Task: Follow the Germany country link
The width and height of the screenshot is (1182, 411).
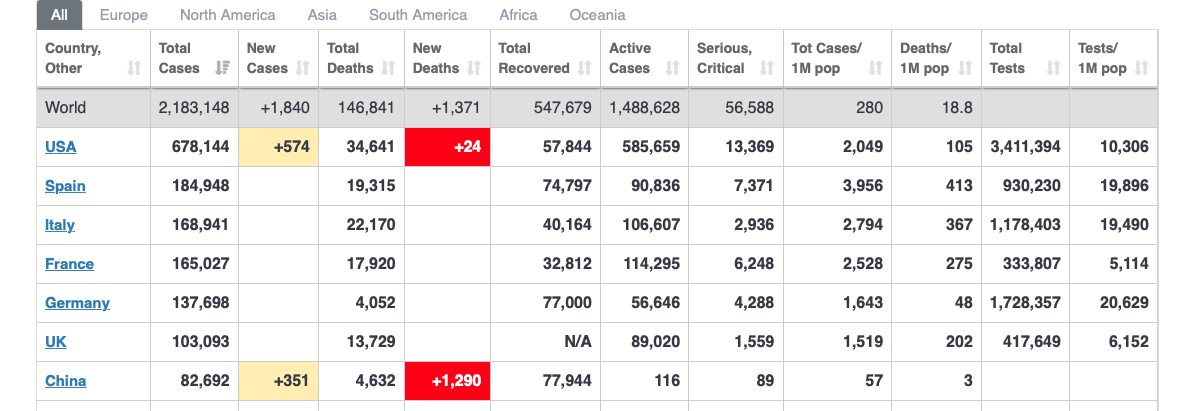Action: 77,303
